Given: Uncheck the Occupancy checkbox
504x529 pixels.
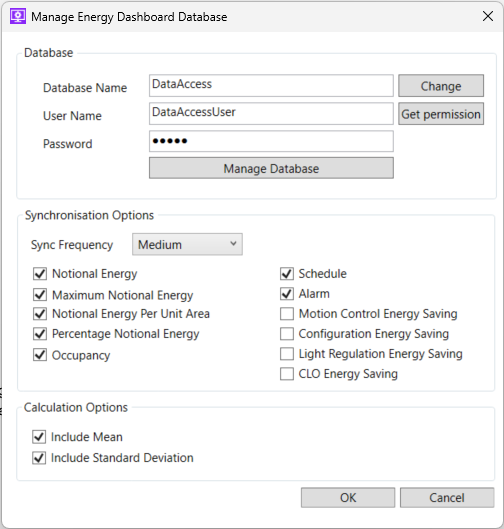Looking at the screenshot, I should [x=40, y=355].
